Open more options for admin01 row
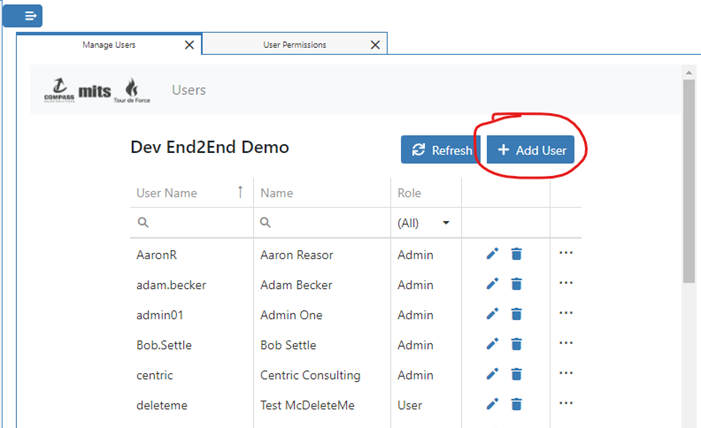The width and height of the screenshot is (701, 428). point(566,313)
